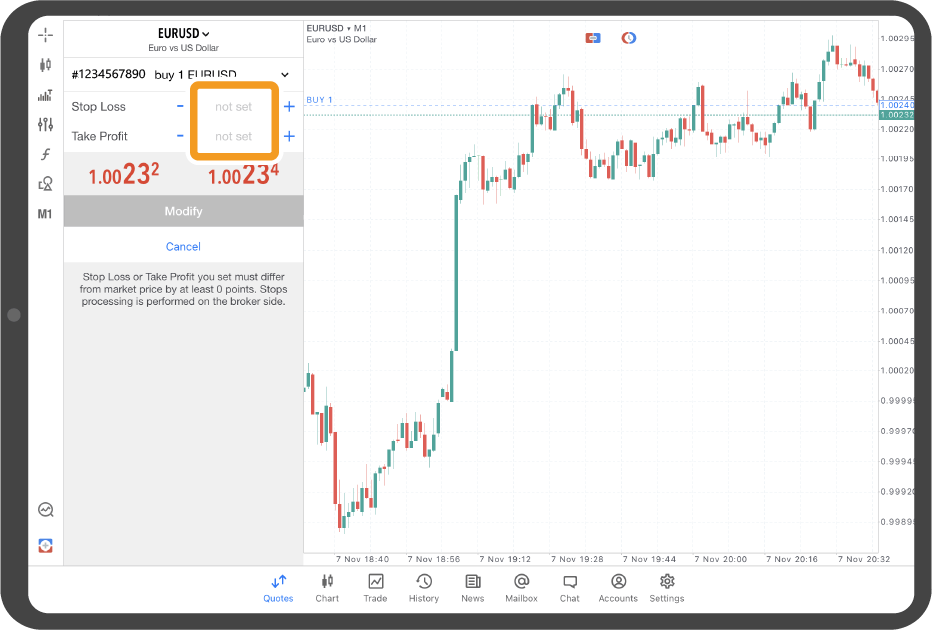Open the candlestick chart type icon
The image size is (932, 630).
(45, 65)
